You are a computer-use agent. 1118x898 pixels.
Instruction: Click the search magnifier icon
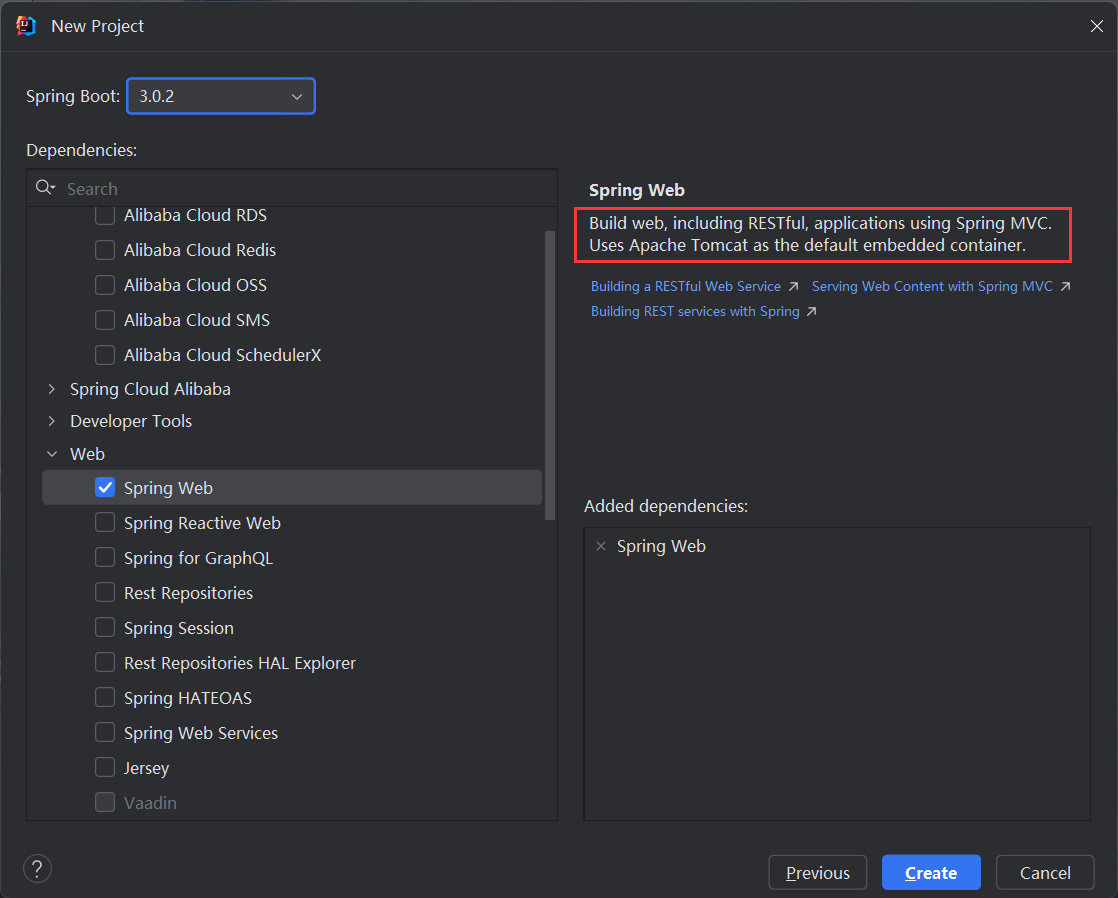[x=45, y=188]
